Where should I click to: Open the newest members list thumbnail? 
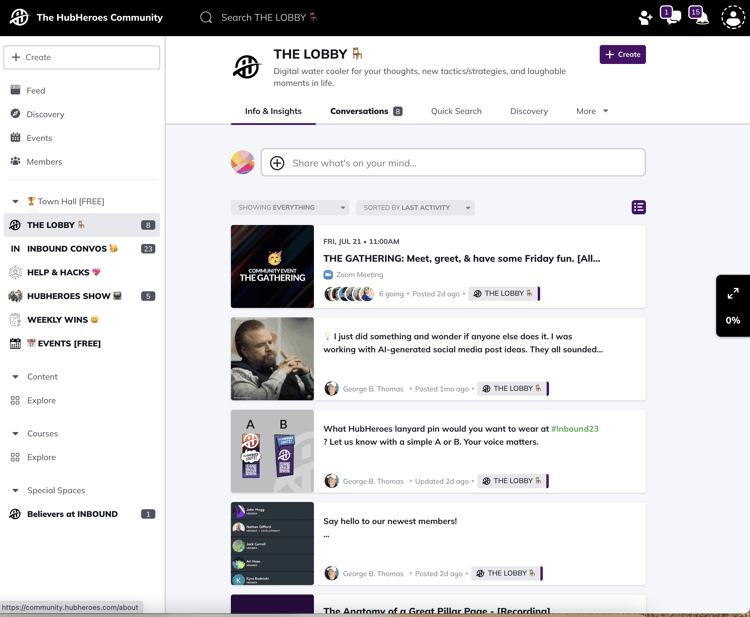pos(272,543)
